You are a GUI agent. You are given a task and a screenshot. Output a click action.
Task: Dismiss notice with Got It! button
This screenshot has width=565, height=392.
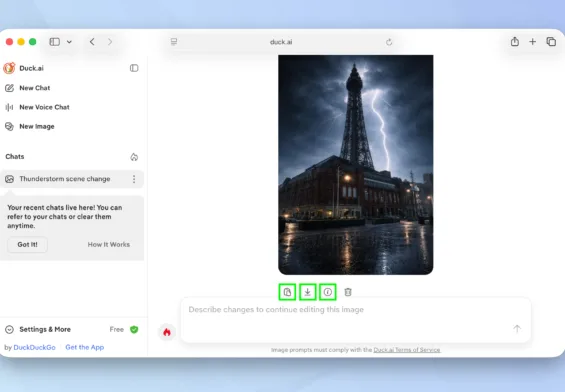coord(27,245)
